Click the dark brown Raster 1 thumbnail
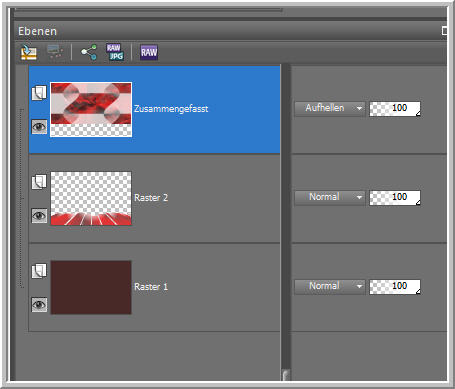 click(91, 287)
